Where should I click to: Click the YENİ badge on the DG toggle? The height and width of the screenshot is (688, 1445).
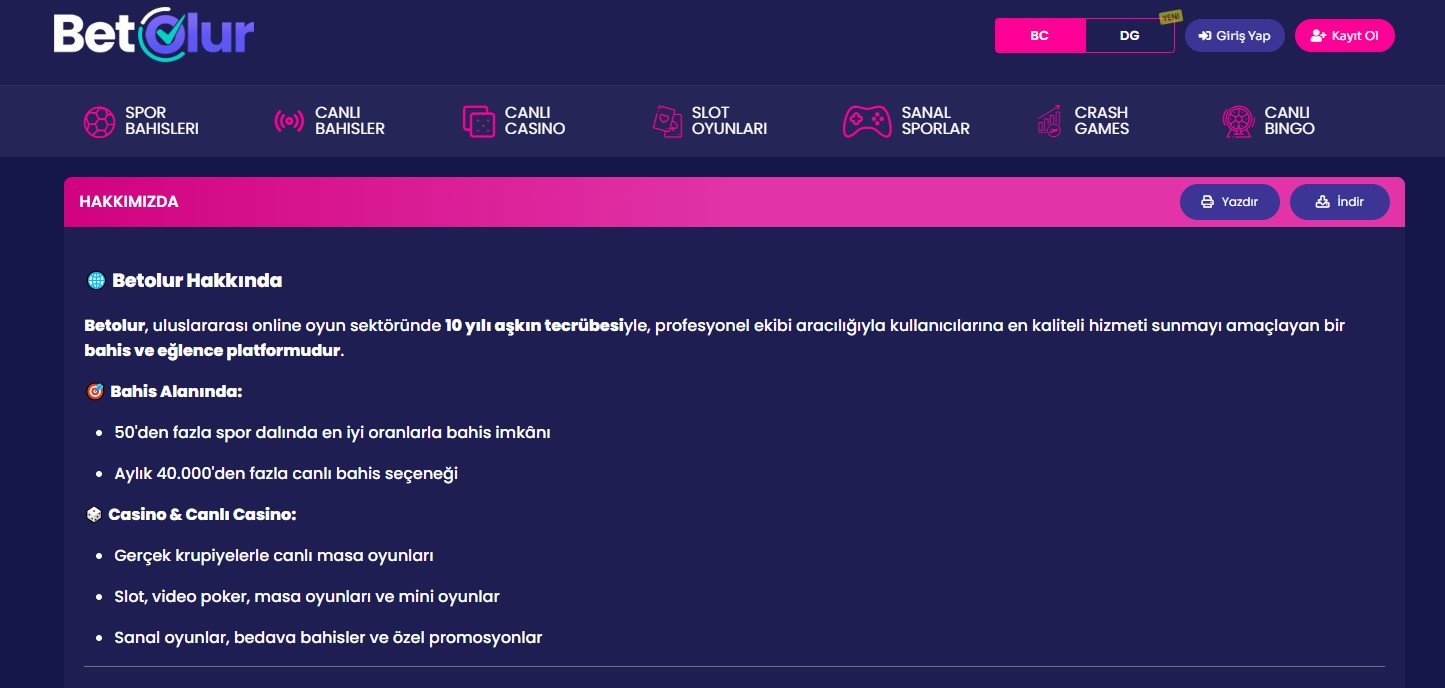point(1170,17)
